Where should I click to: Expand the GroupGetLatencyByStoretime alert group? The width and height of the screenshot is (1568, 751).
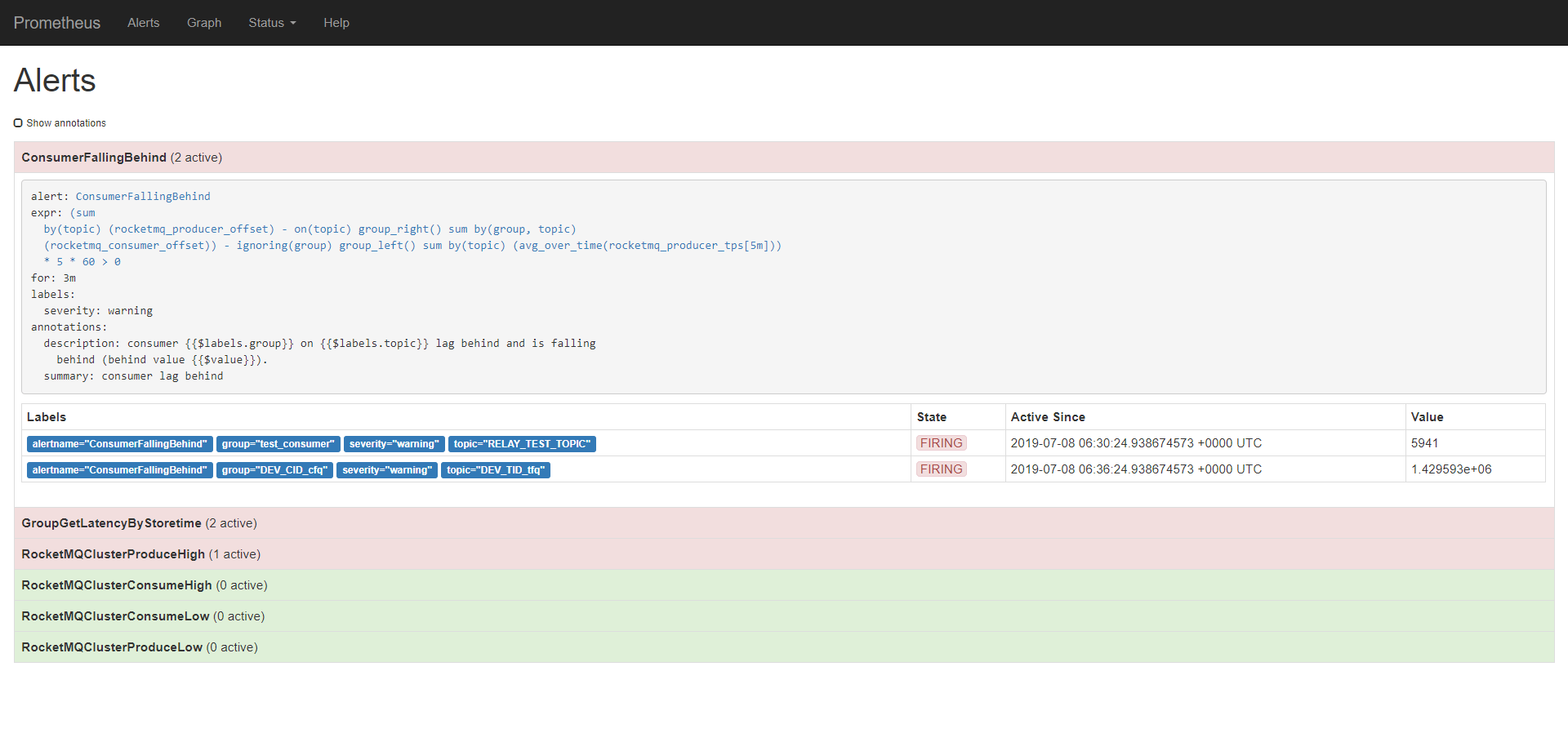[x=784, y=523]
